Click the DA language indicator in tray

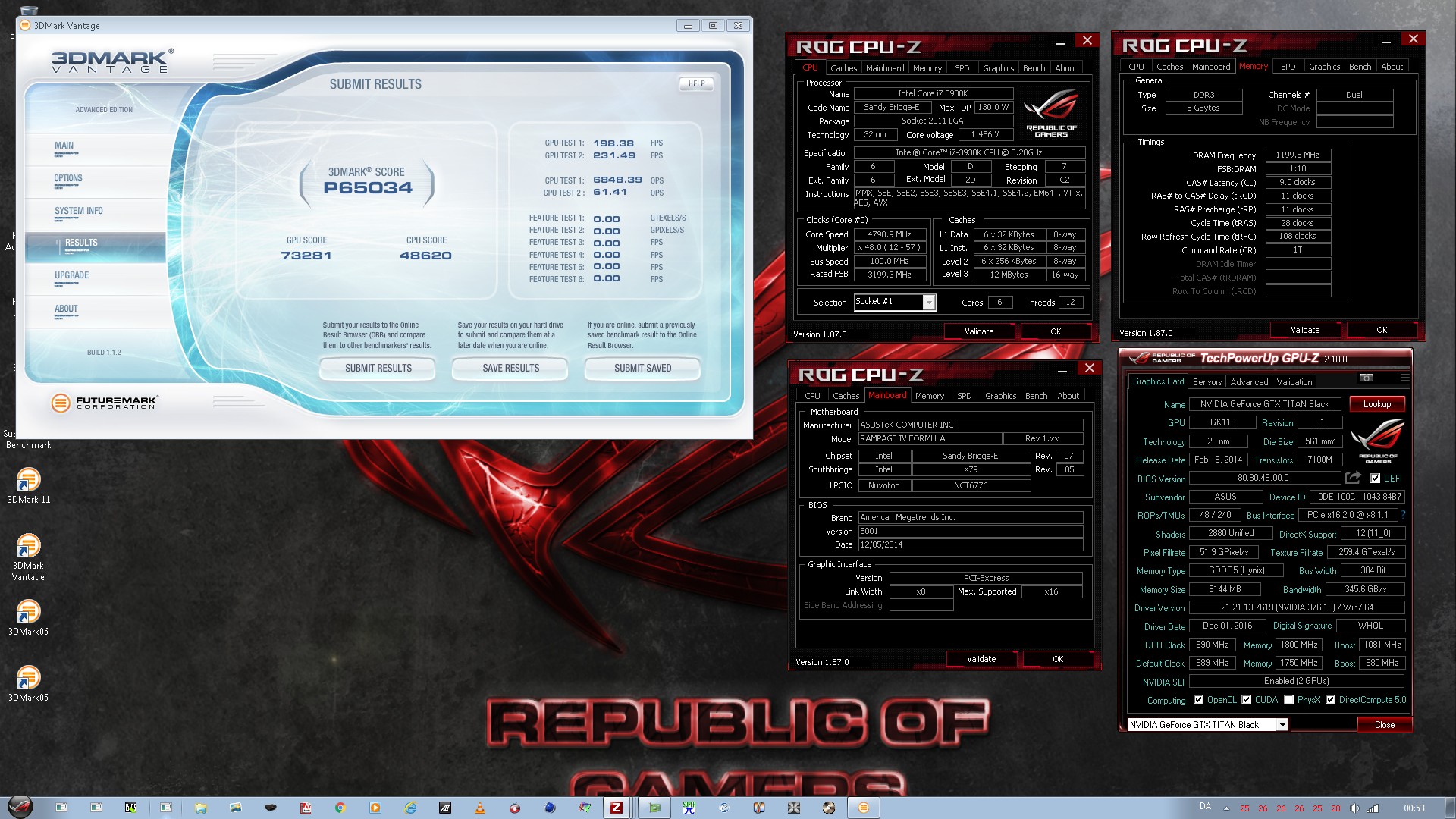1205,807
